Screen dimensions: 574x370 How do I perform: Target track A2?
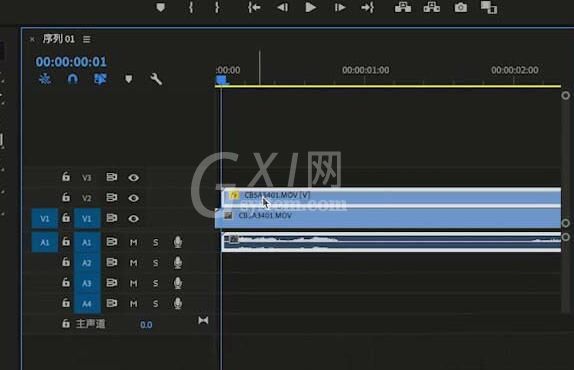[x=87, y=263]
